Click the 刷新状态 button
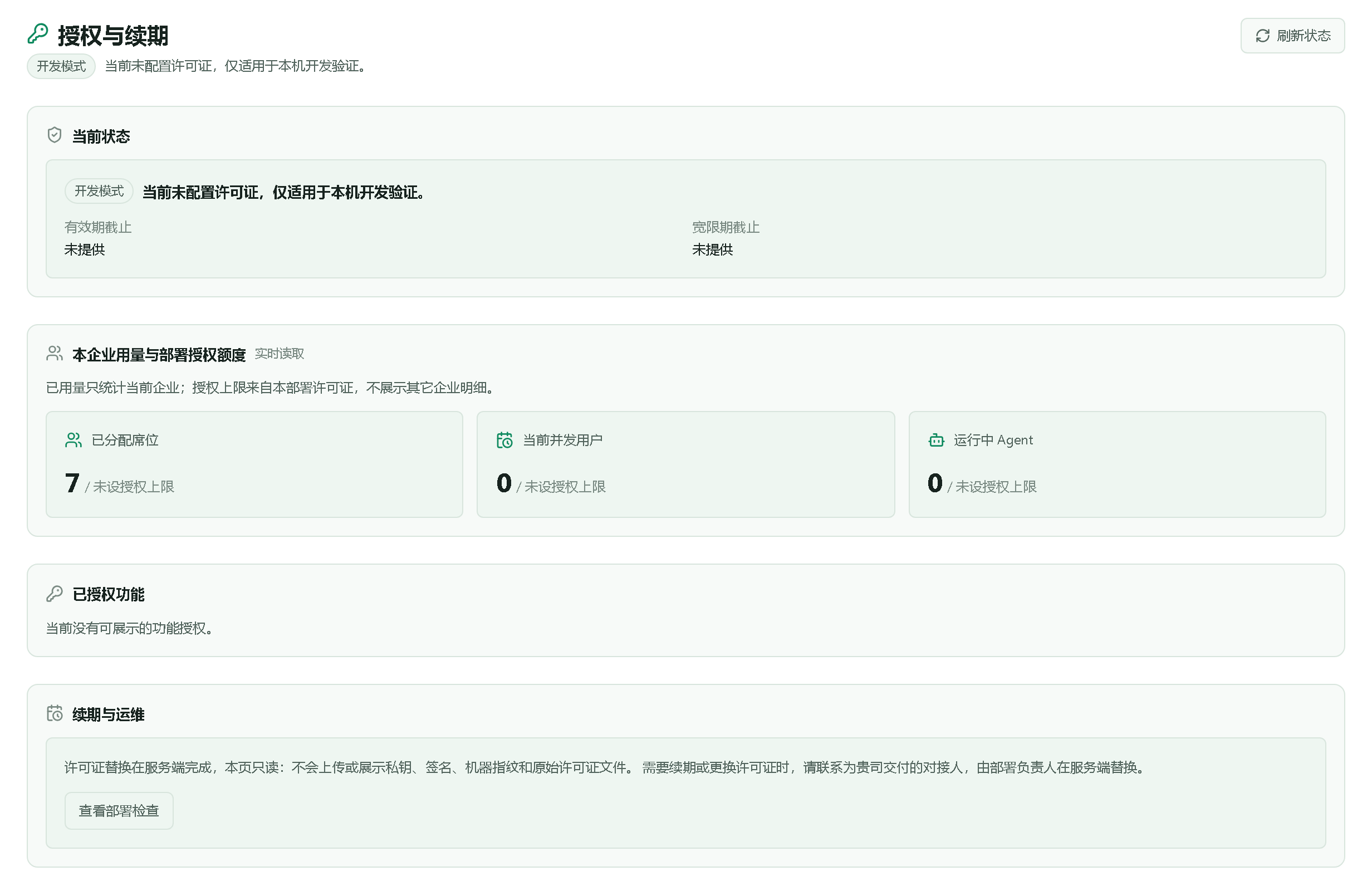 (1292, 36)
